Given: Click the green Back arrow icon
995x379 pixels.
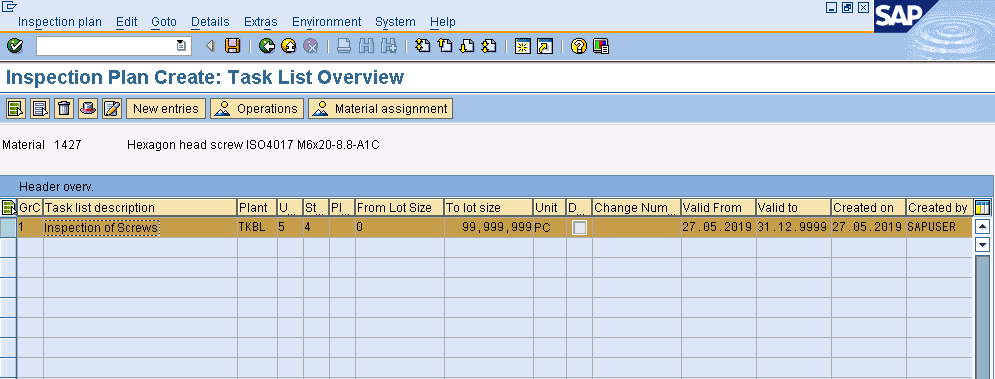Looking at the screenshot, I should (x=267, y=46).
